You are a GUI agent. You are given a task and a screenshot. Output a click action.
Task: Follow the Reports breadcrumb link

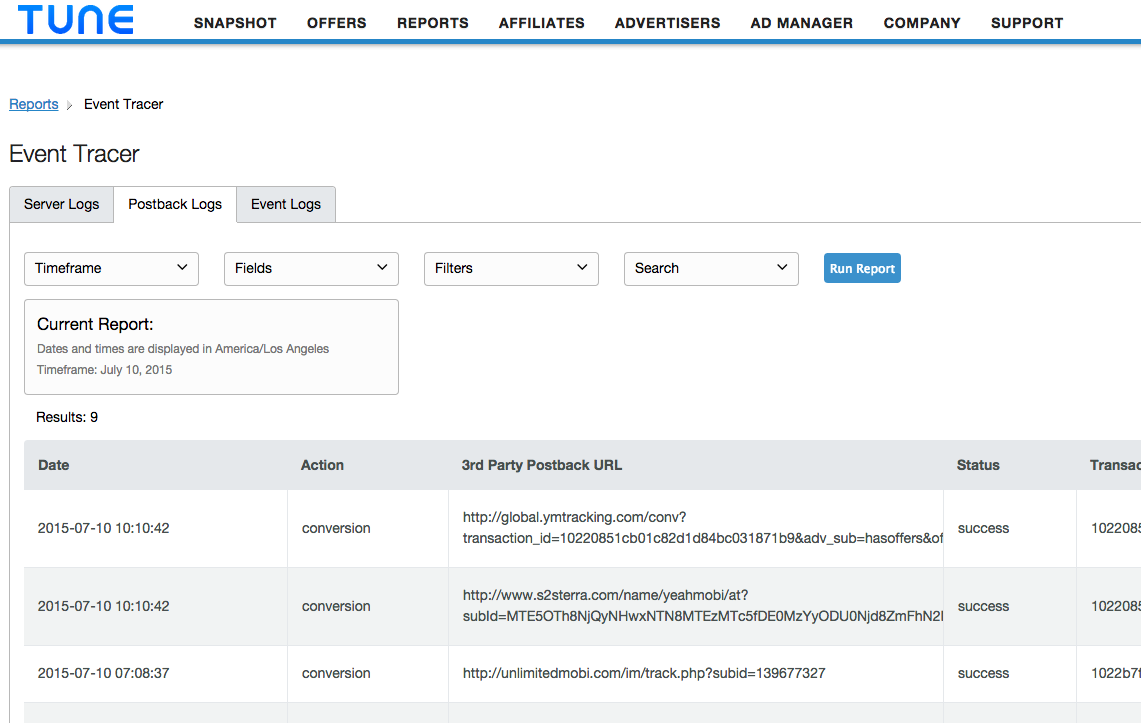(33, 104)
